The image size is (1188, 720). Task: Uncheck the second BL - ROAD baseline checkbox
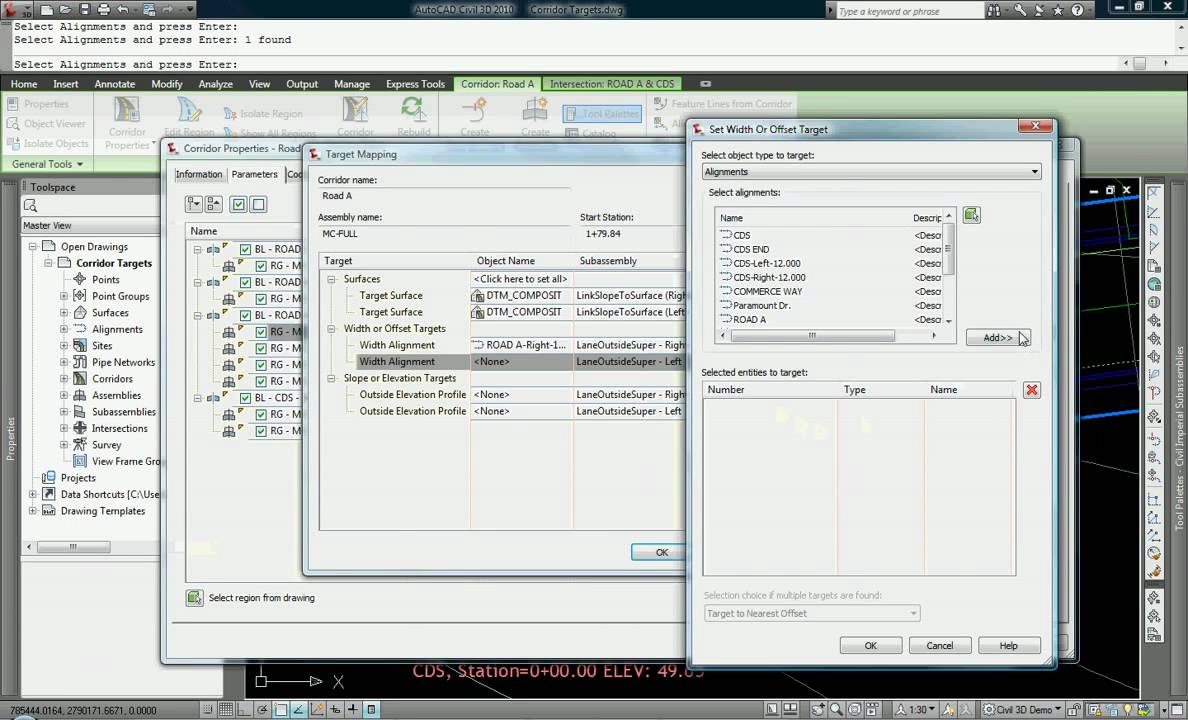point(245,282)
